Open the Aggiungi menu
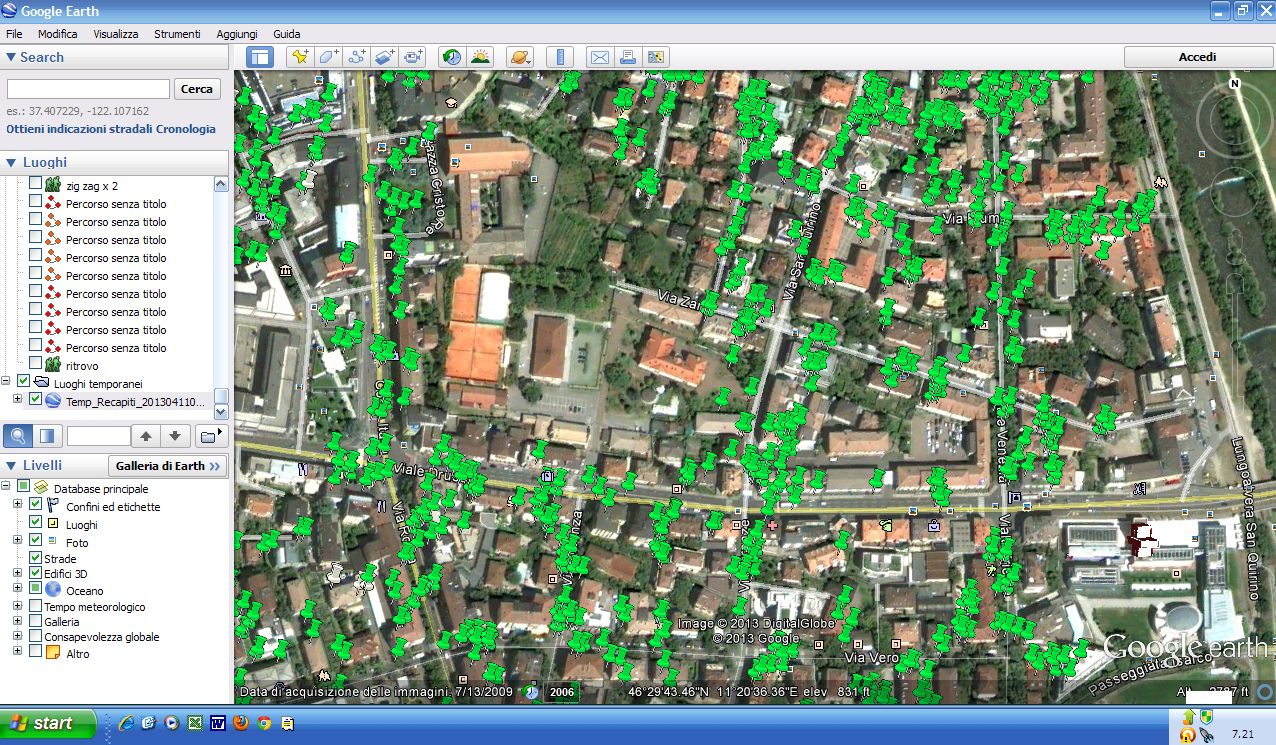1276x745 pixels. coord(237,34)
